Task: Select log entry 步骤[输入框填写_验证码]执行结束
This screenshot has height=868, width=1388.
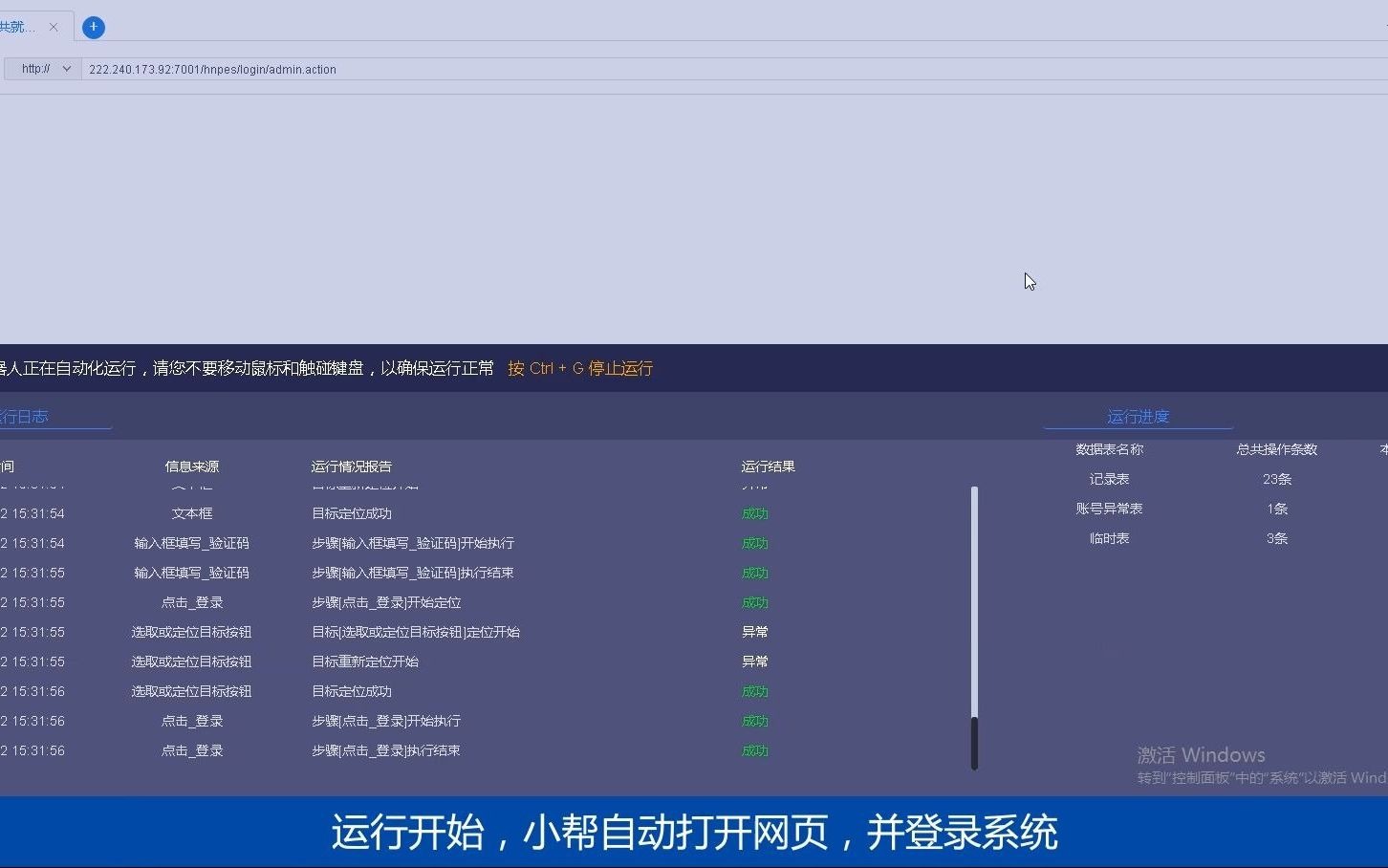Action: [x=413, y=573]
